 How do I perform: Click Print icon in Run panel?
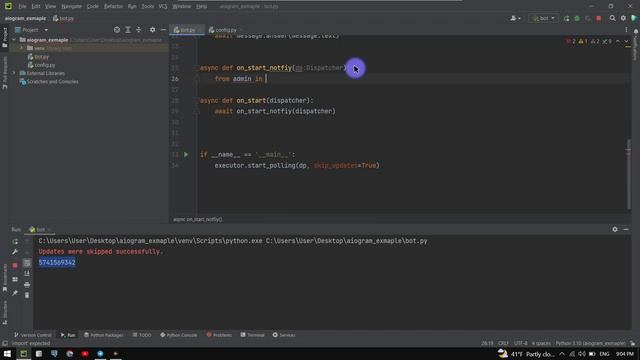pyautogui.click(x=27, y=284)
